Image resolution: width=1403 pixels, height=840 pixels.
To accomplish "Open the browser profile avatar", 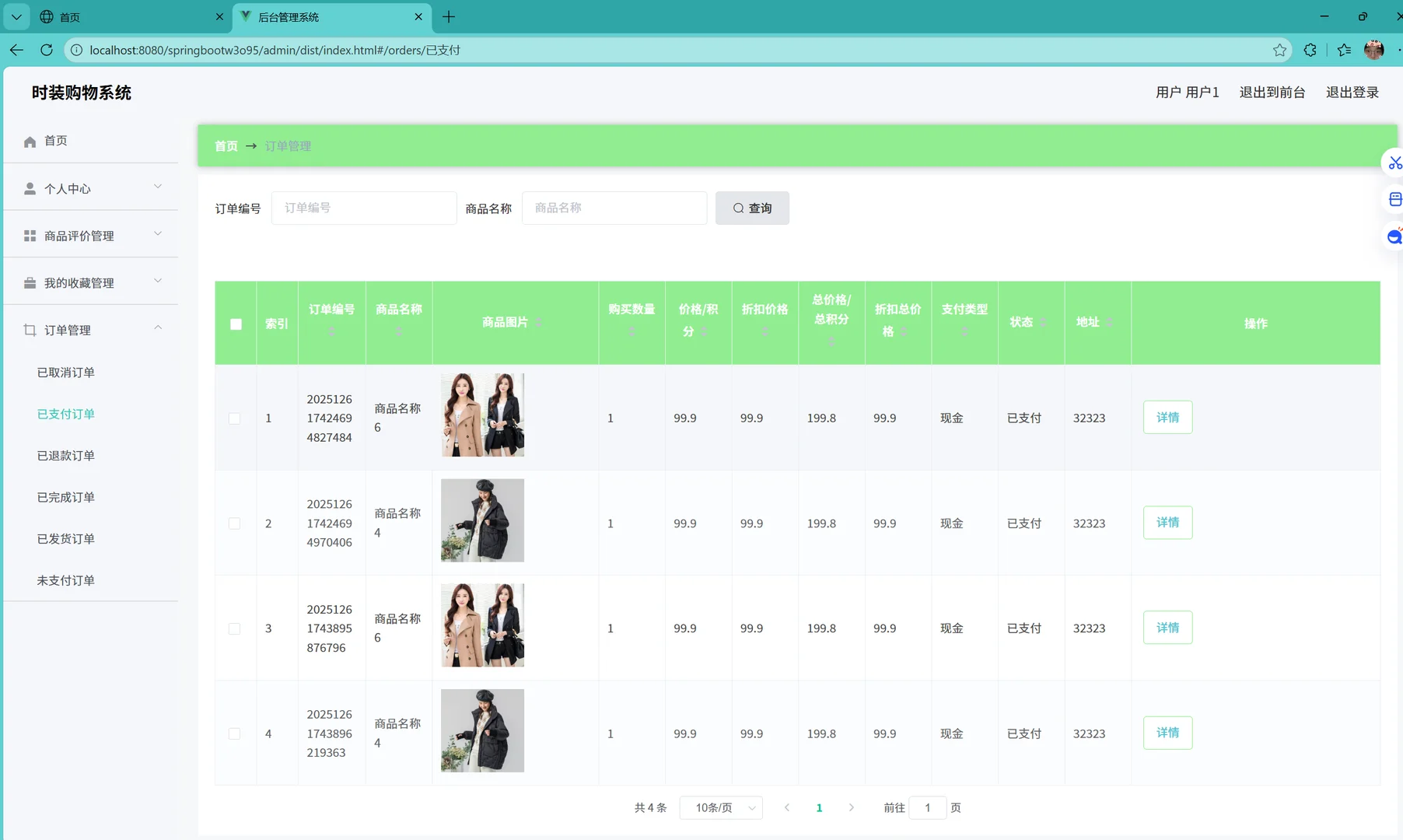I will pyautogui.click(x=1374, y=50).
